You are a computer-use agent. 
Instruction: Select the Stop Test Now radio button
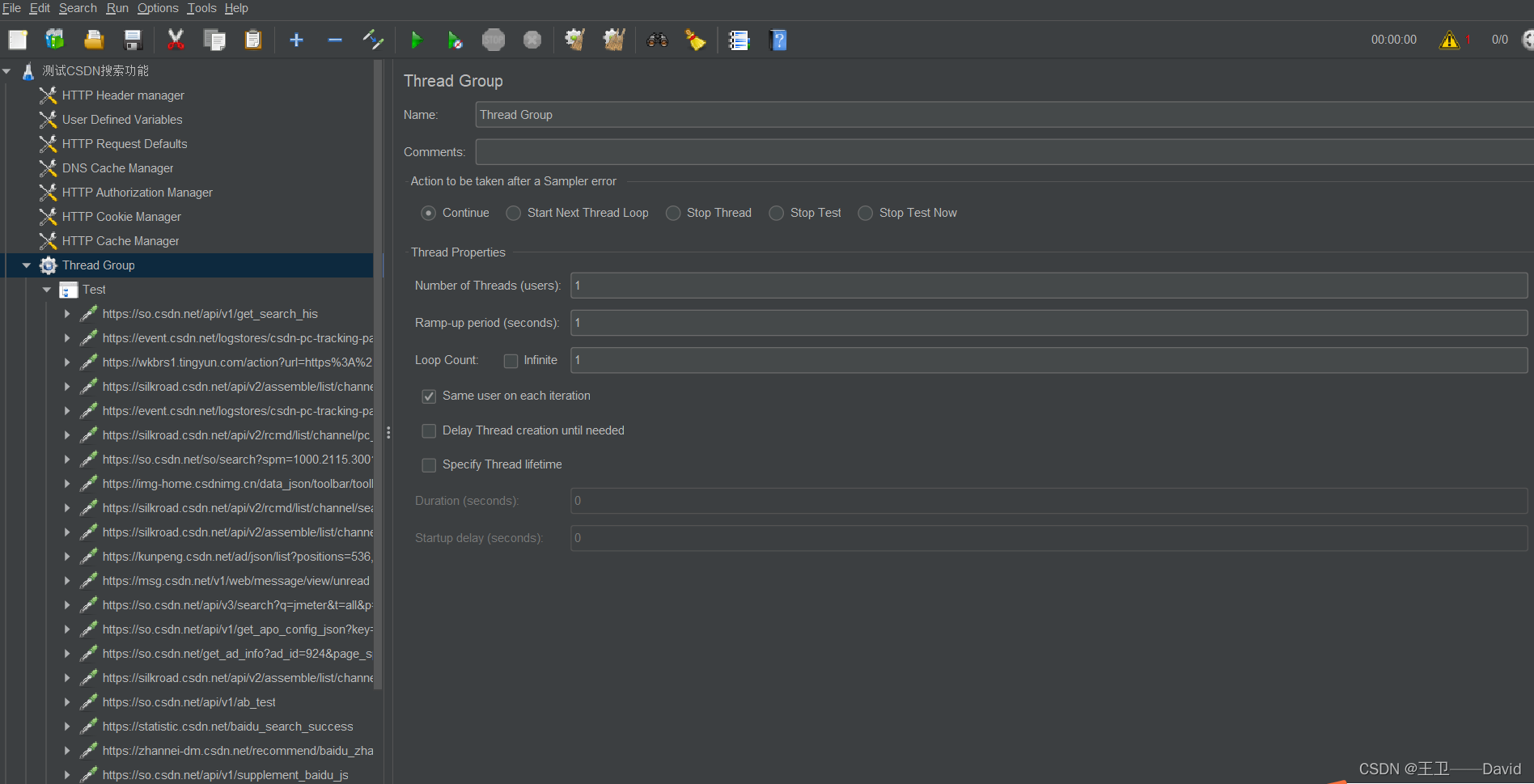[866, 213]
